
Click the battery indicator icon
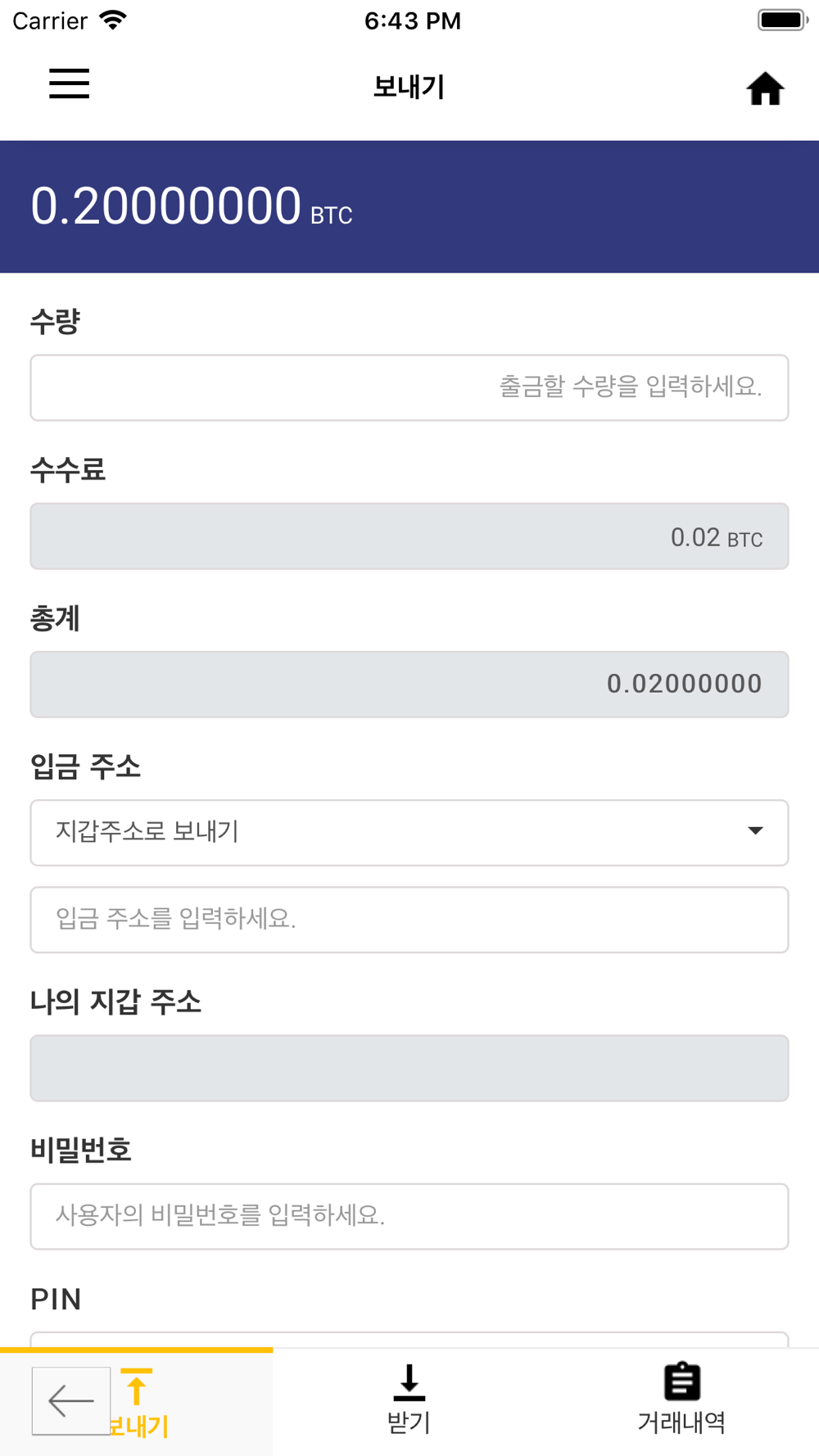782,20
